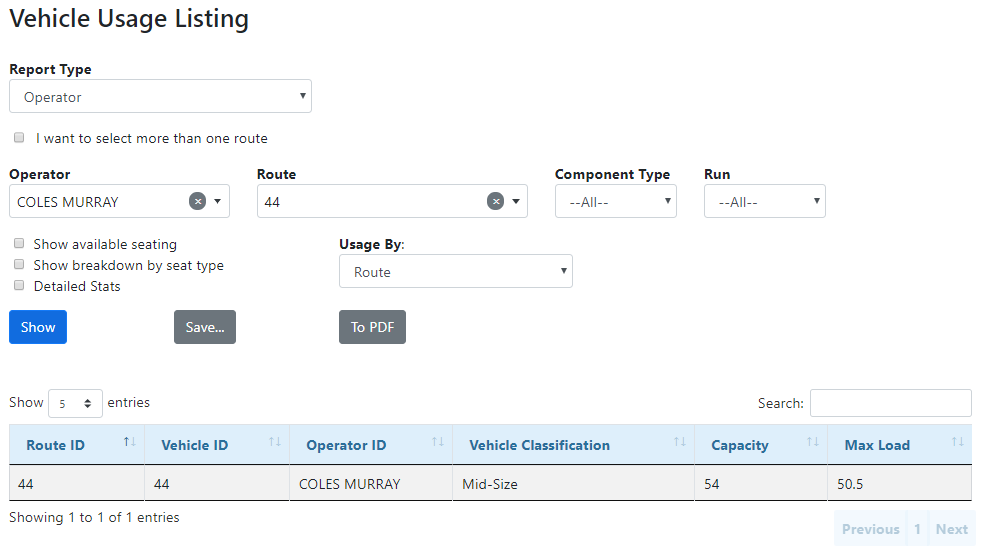Expand the Component Type dropdown
This screenshot has height=553, width=984.
[x=615, y=201]
